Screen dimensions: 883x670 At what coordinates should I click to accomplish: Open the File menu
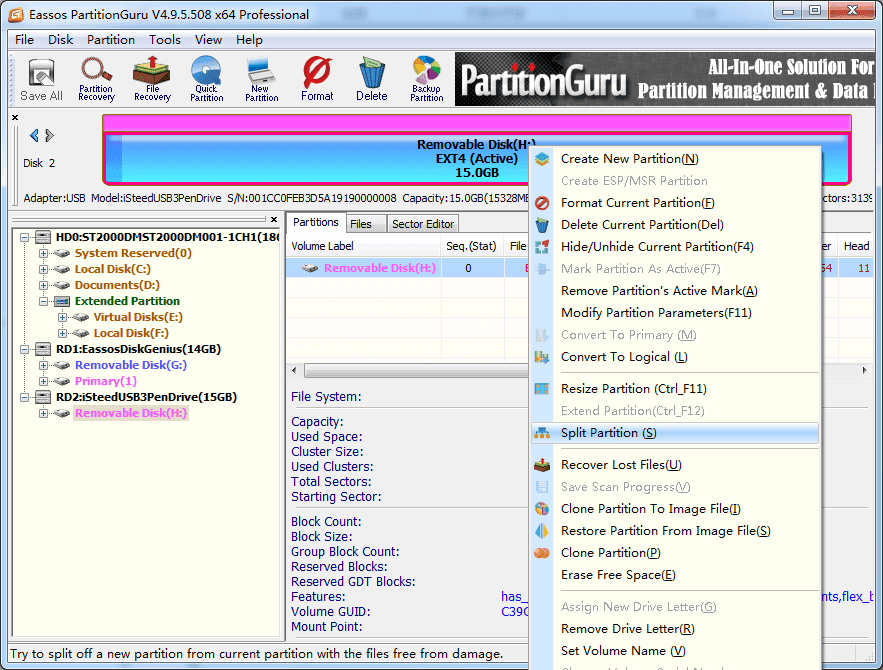coord(24,40)
